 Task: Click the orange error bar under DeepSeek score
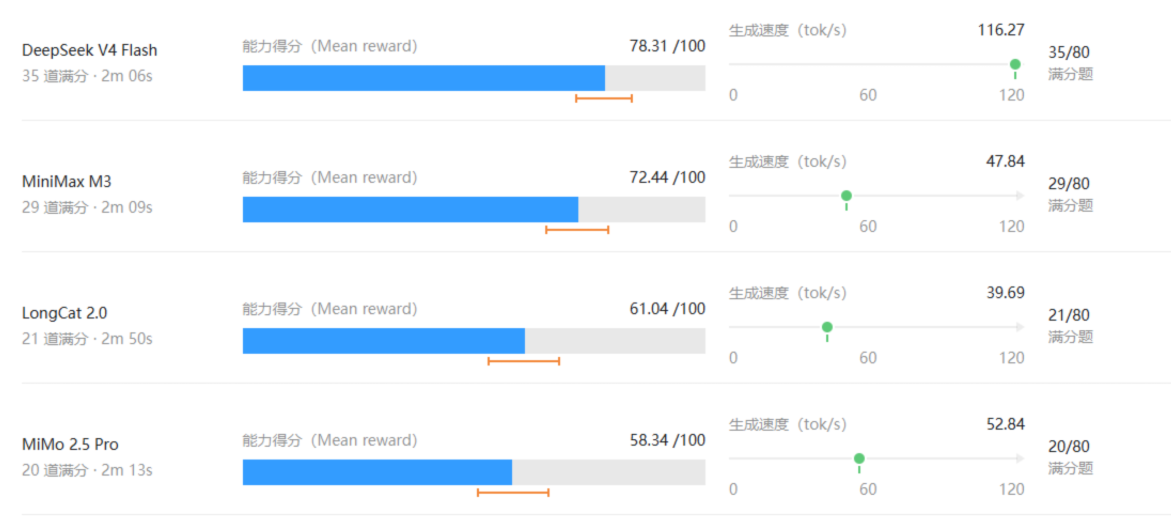click(604, 99)
